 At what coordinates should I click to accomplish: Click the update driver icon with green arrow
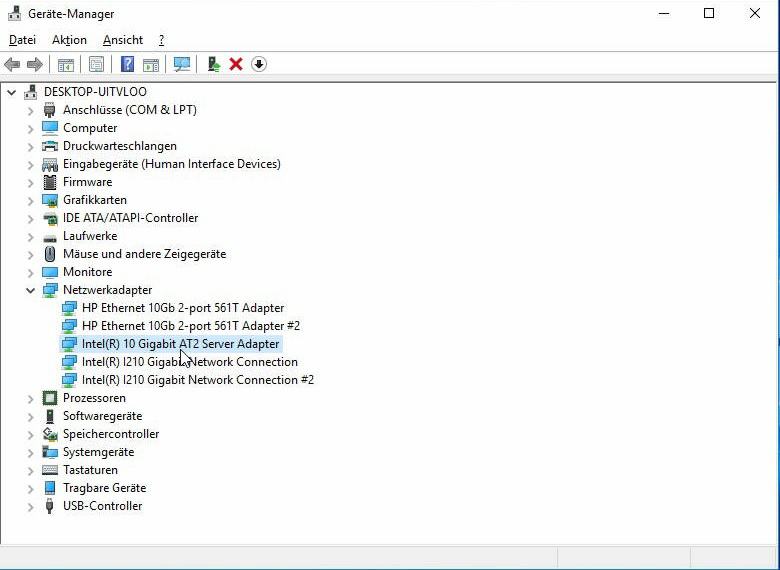click(214, 64)
